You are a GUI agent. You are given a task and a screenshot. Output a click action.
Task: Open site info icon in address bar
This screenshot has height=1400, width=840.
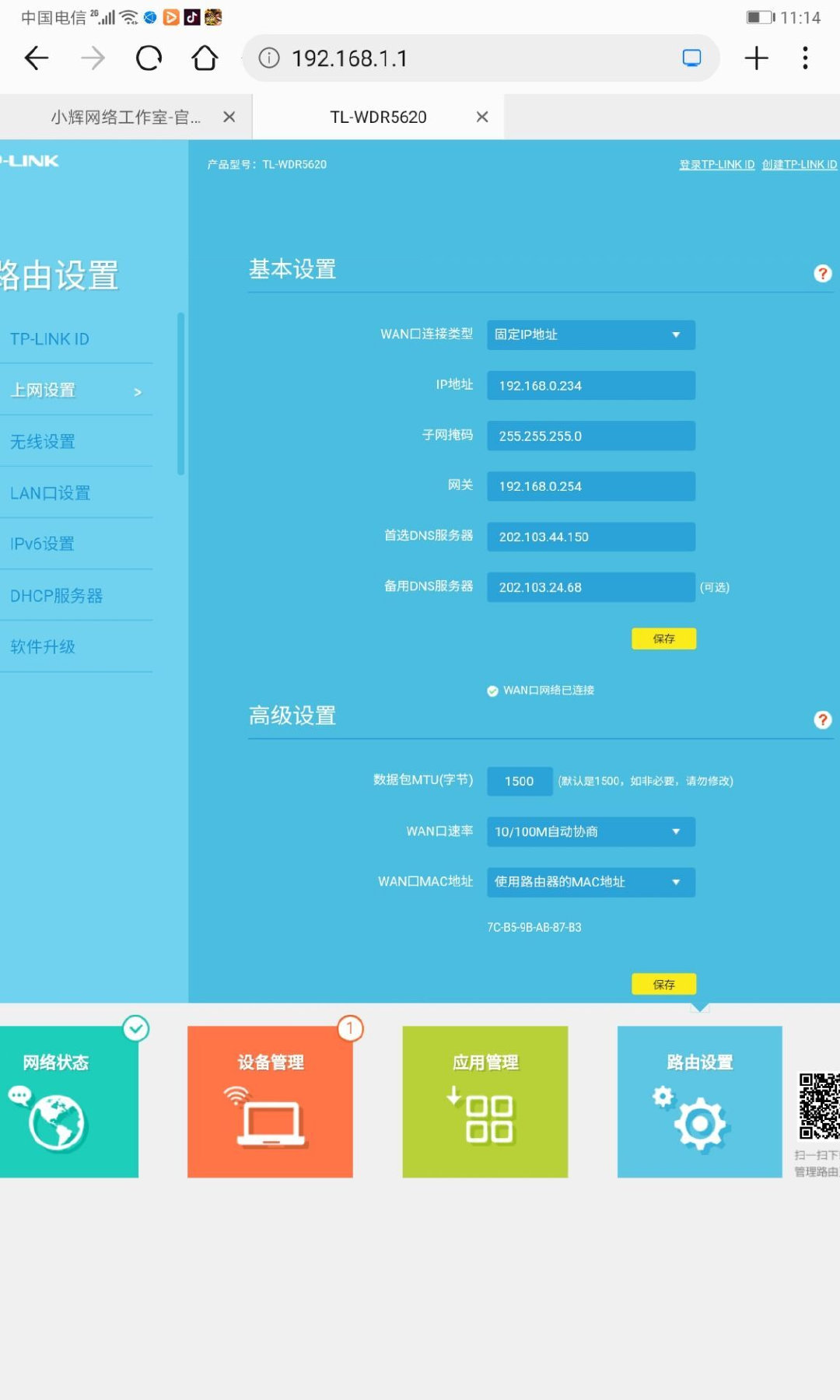point(269,58)
